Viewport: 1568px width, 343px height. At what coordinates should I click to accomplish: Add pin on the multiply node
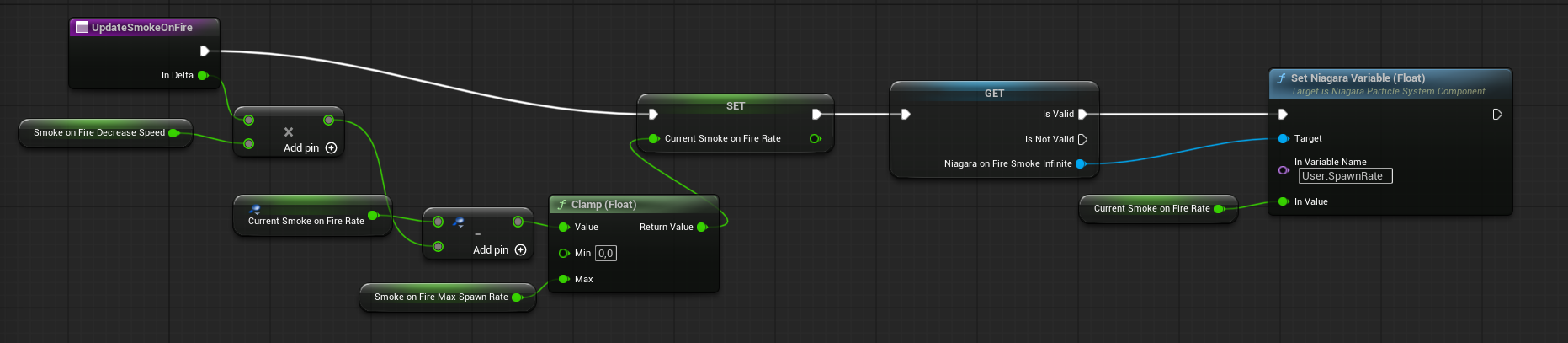click(x=331, y=148)
